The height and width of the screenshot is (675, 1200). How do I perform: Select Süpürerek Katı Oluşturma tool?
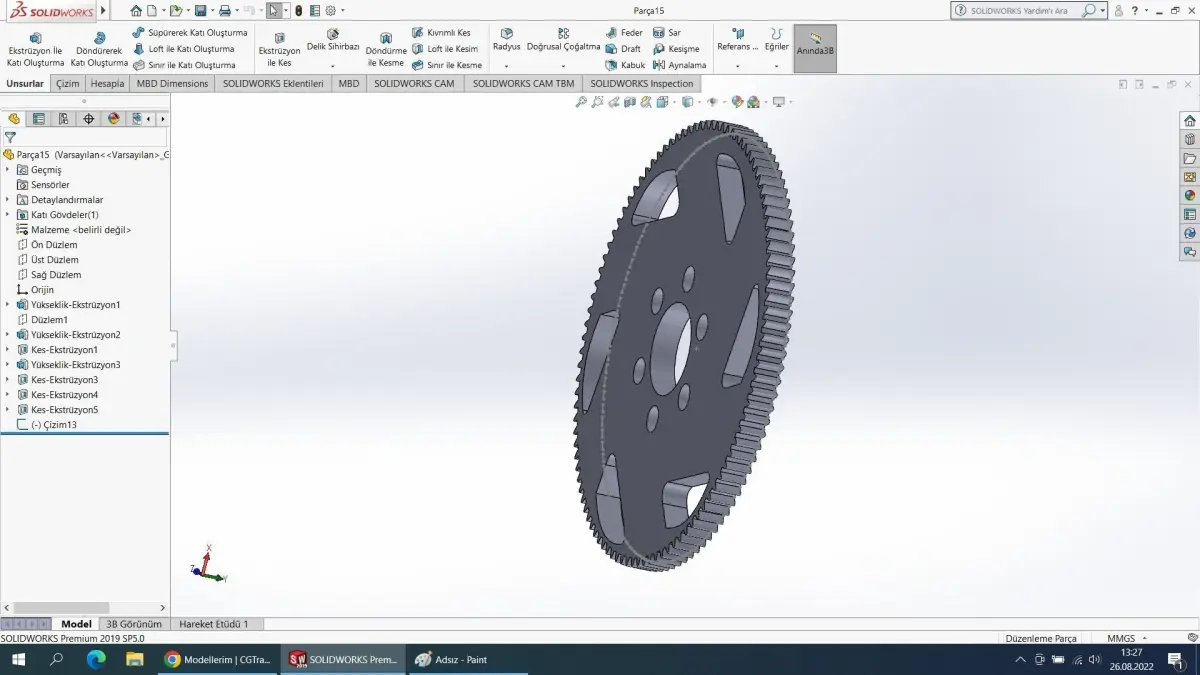190,33
